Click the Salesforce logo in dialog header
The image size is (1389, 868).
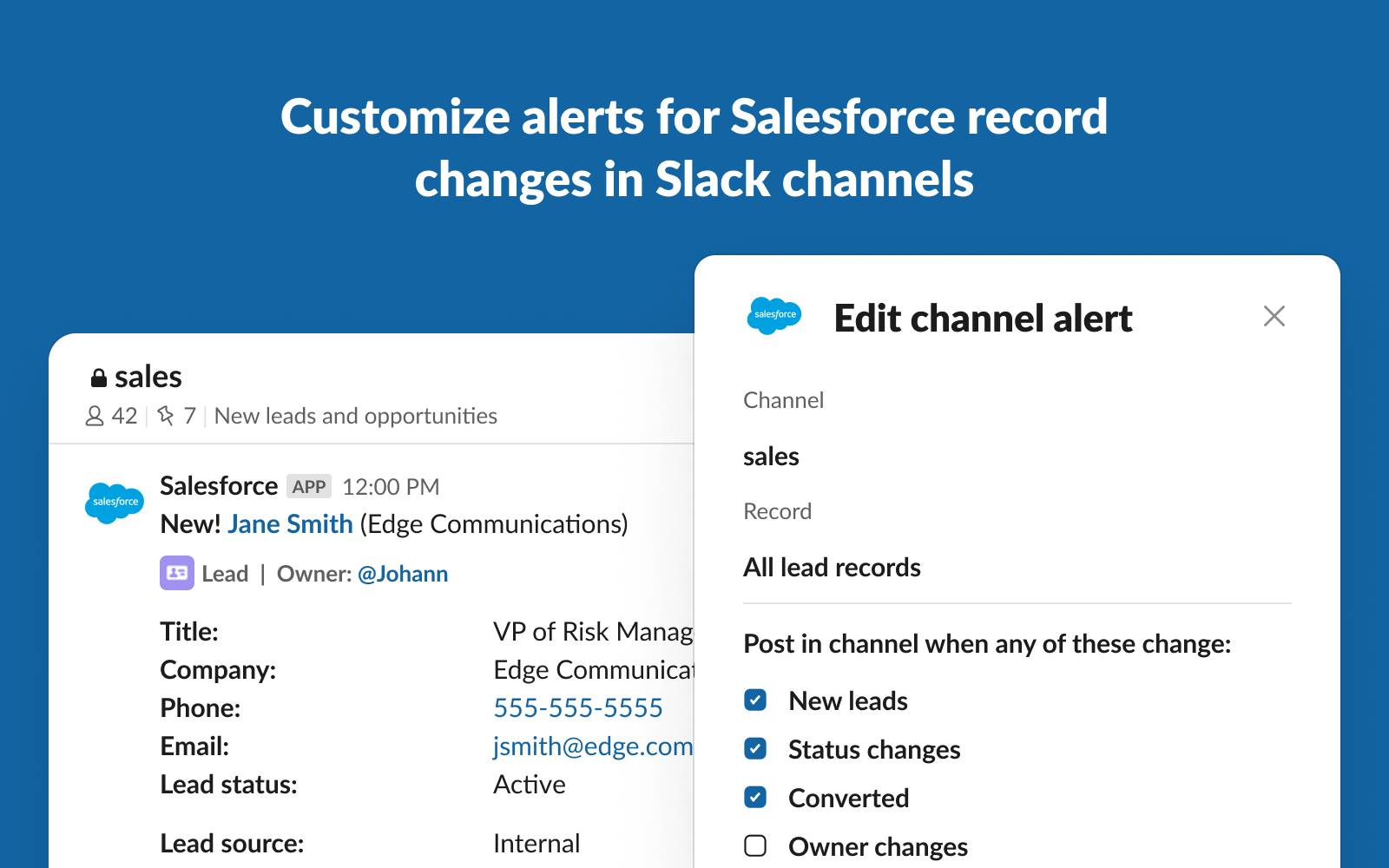[774, 315]
